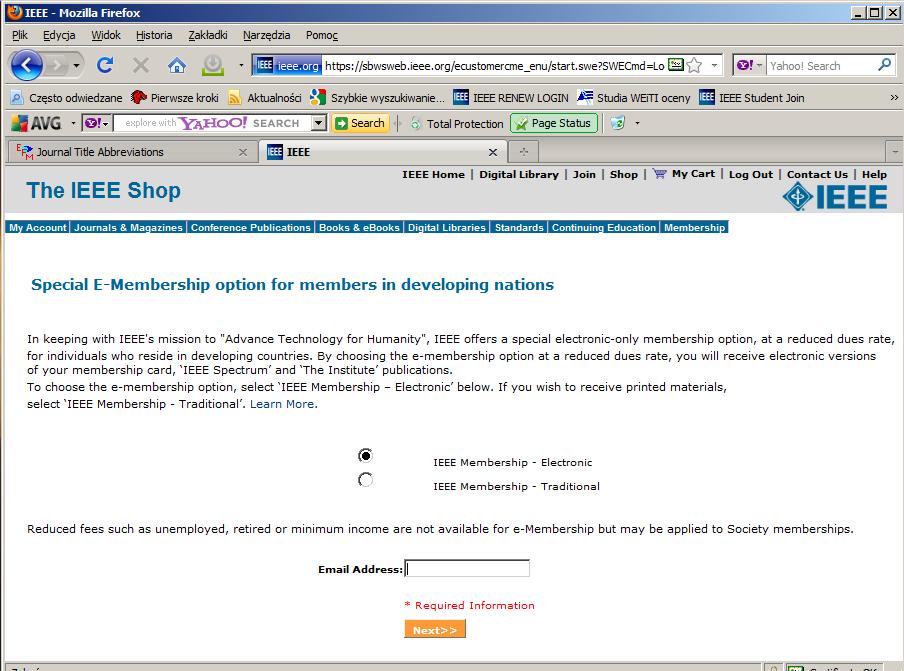Open the Plik menu
Viewport: 904px width, 671px height.
[x=20, y=35]
